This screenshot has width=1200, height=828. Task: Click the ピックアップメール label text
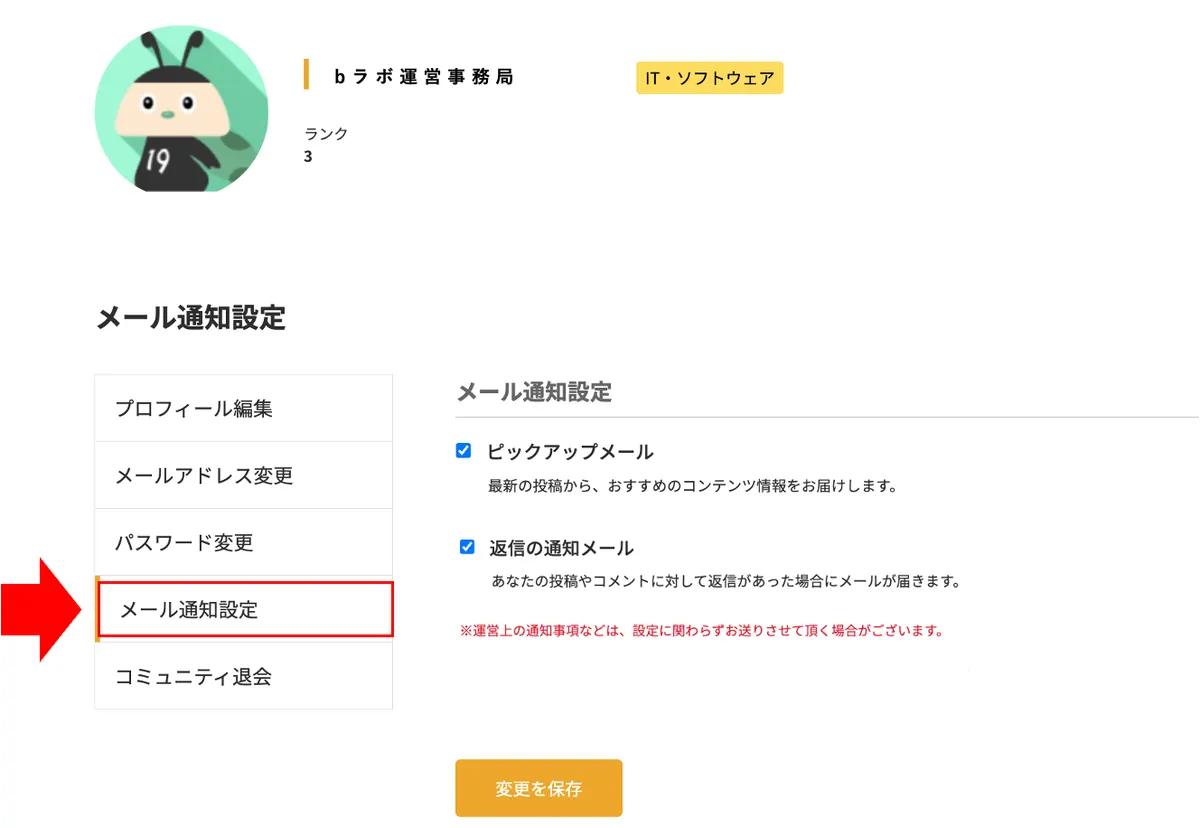(570, 452)
